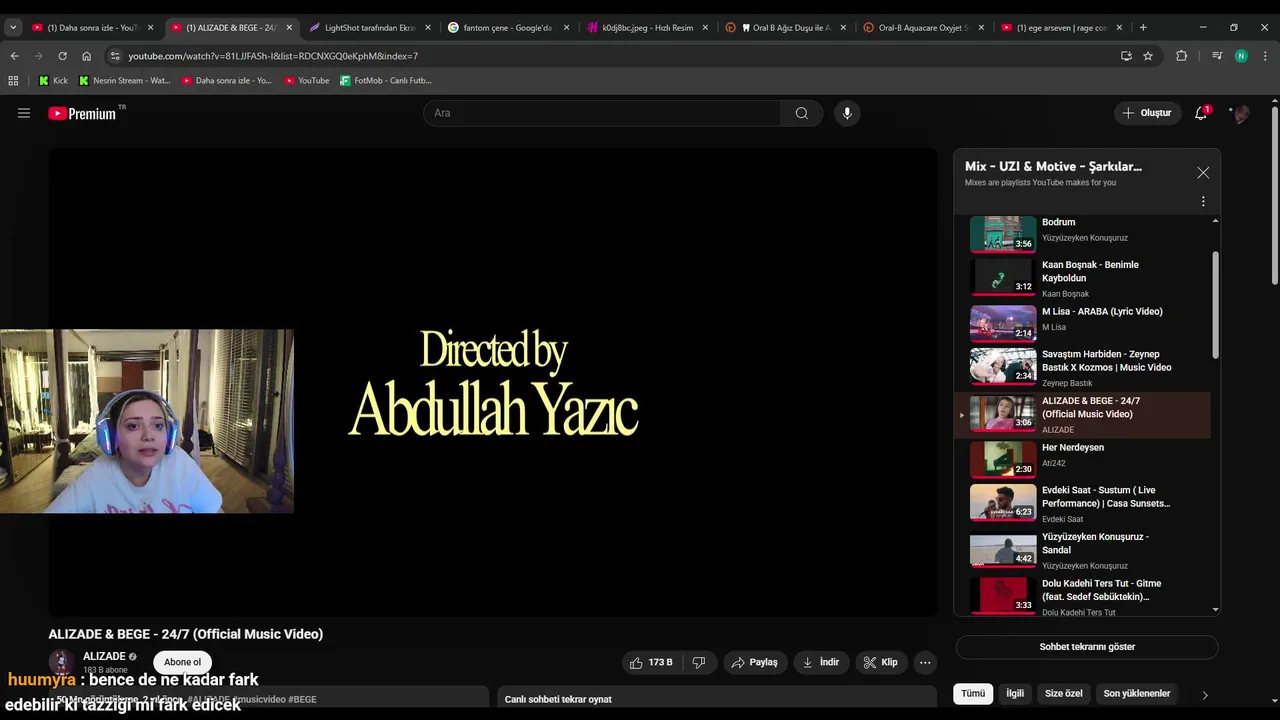Subscribe with Abone ol button
Image resolution: width=1280 pixels, height=720 pixels.
pos(182,662)
